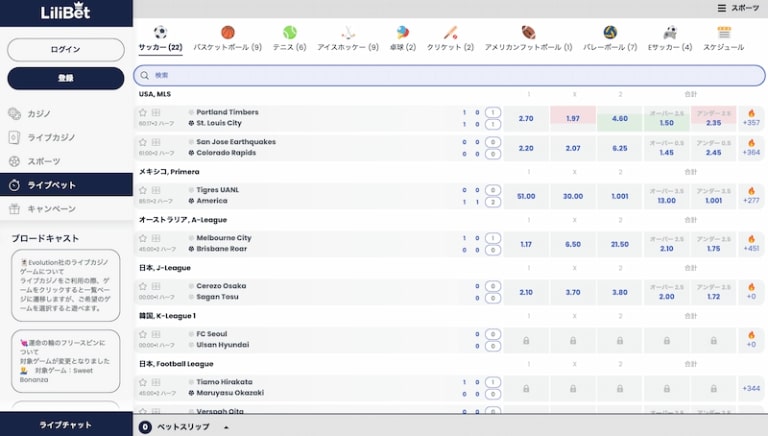Select draw odds 3.70 in Cerezo Osaka match
Viewport: 768px width, 436px height.
coord(573,292)
